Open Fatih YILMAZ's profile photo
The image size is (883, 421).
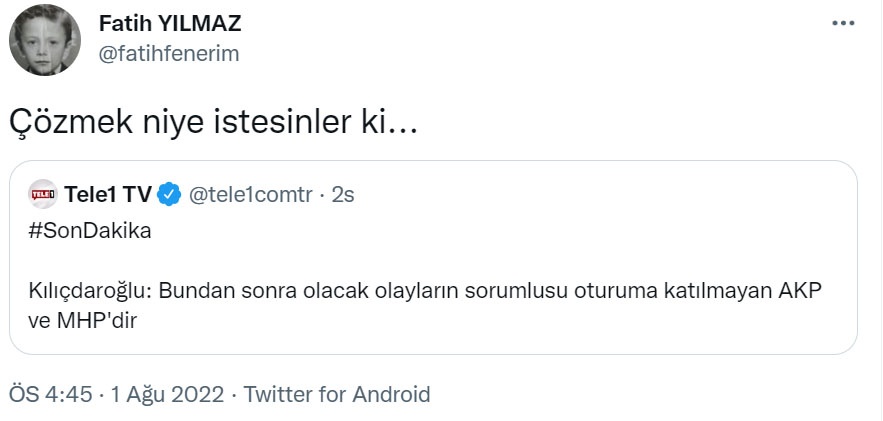[x=45, y=40]
